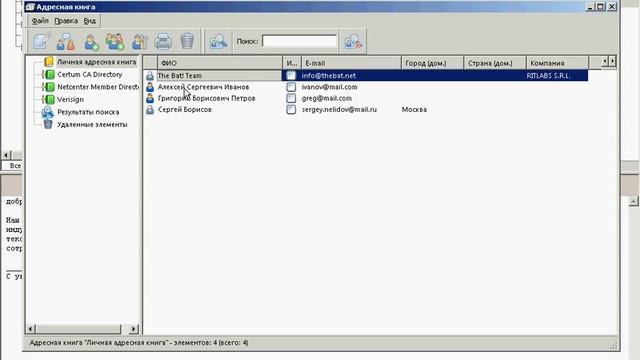Click background window's left scroll arrow
This screenshot has width=640, height=360.
6,155
